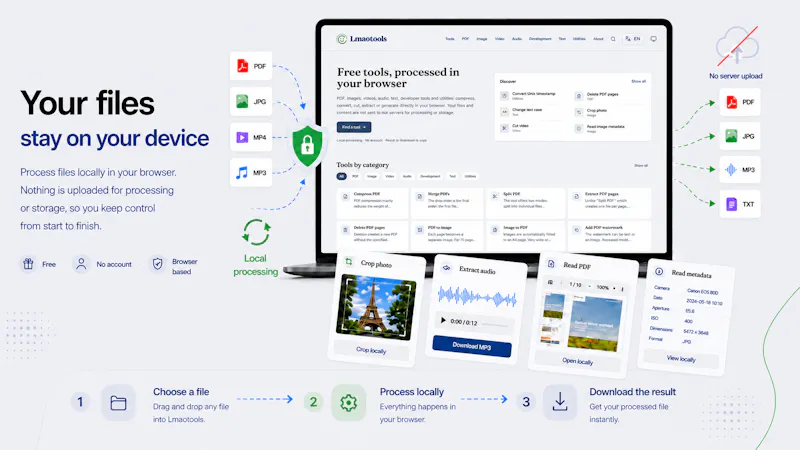The height and width of the screenshot is (450, 800).
Task: Open the Tools menu in the navbar
Action: pos(449,39)
